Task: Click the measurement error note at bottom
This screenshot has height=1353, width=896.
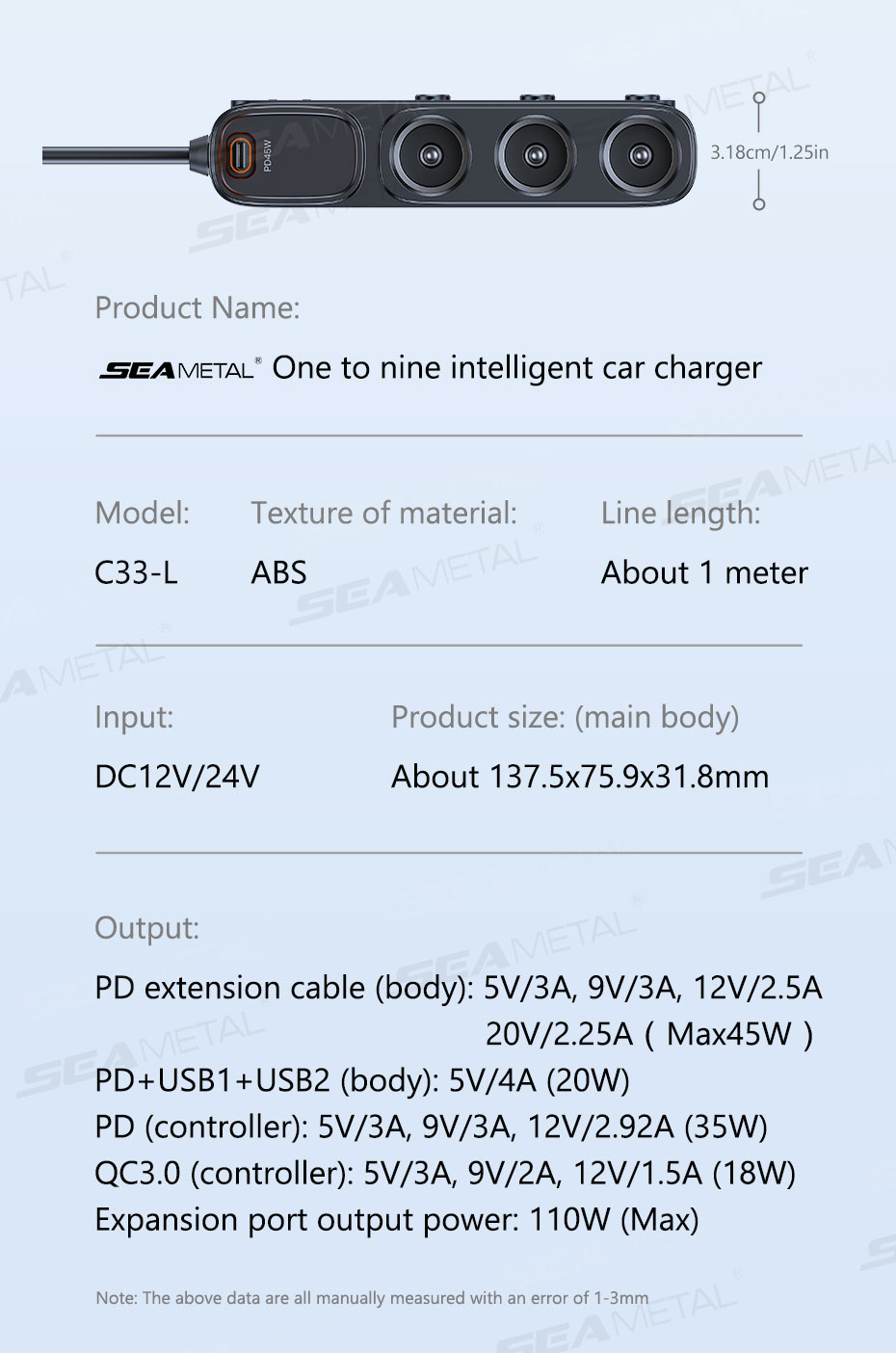Action: click(x=372, y=1298)
